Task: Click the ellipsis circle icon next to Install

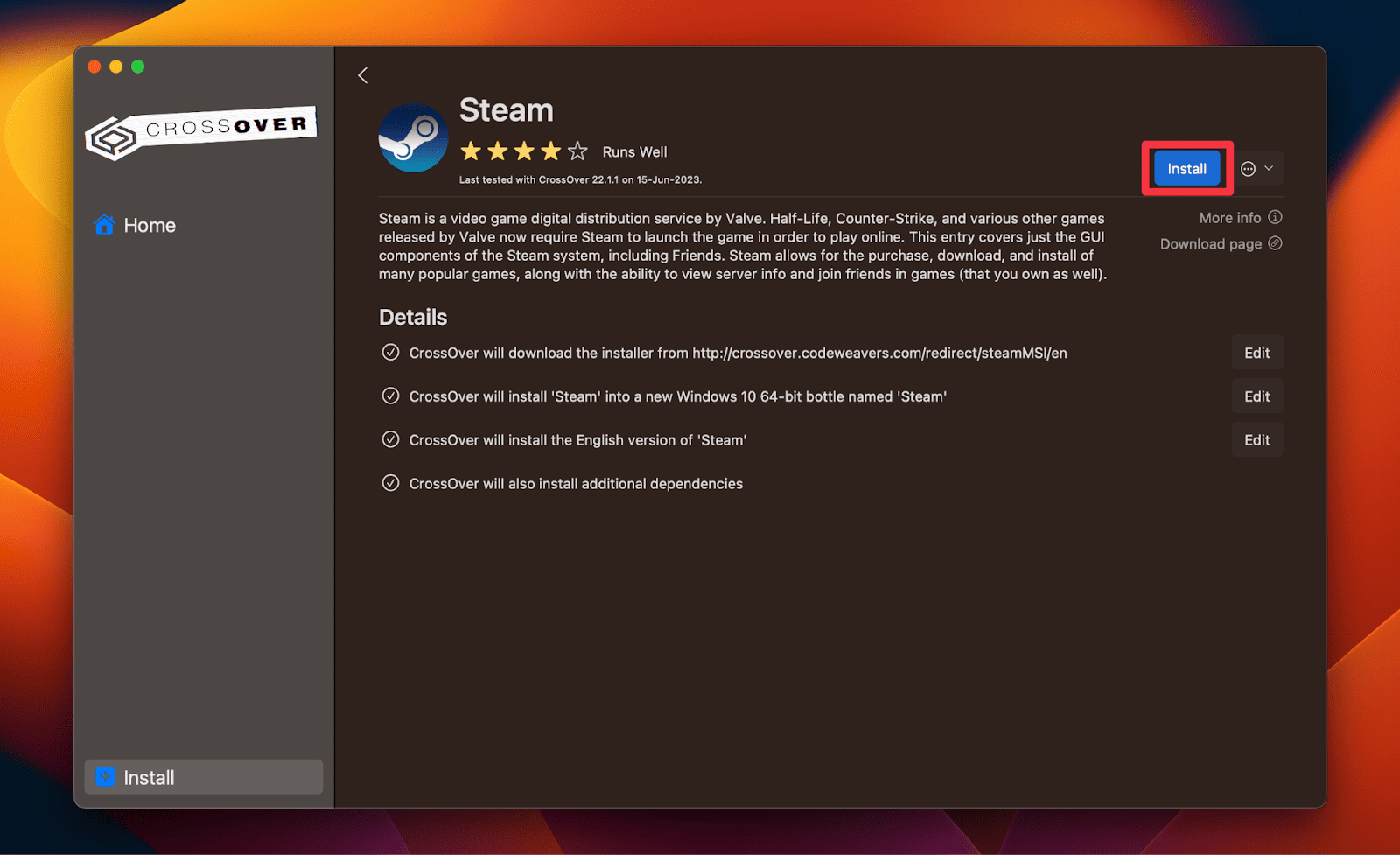Action: coord(1248,169)
